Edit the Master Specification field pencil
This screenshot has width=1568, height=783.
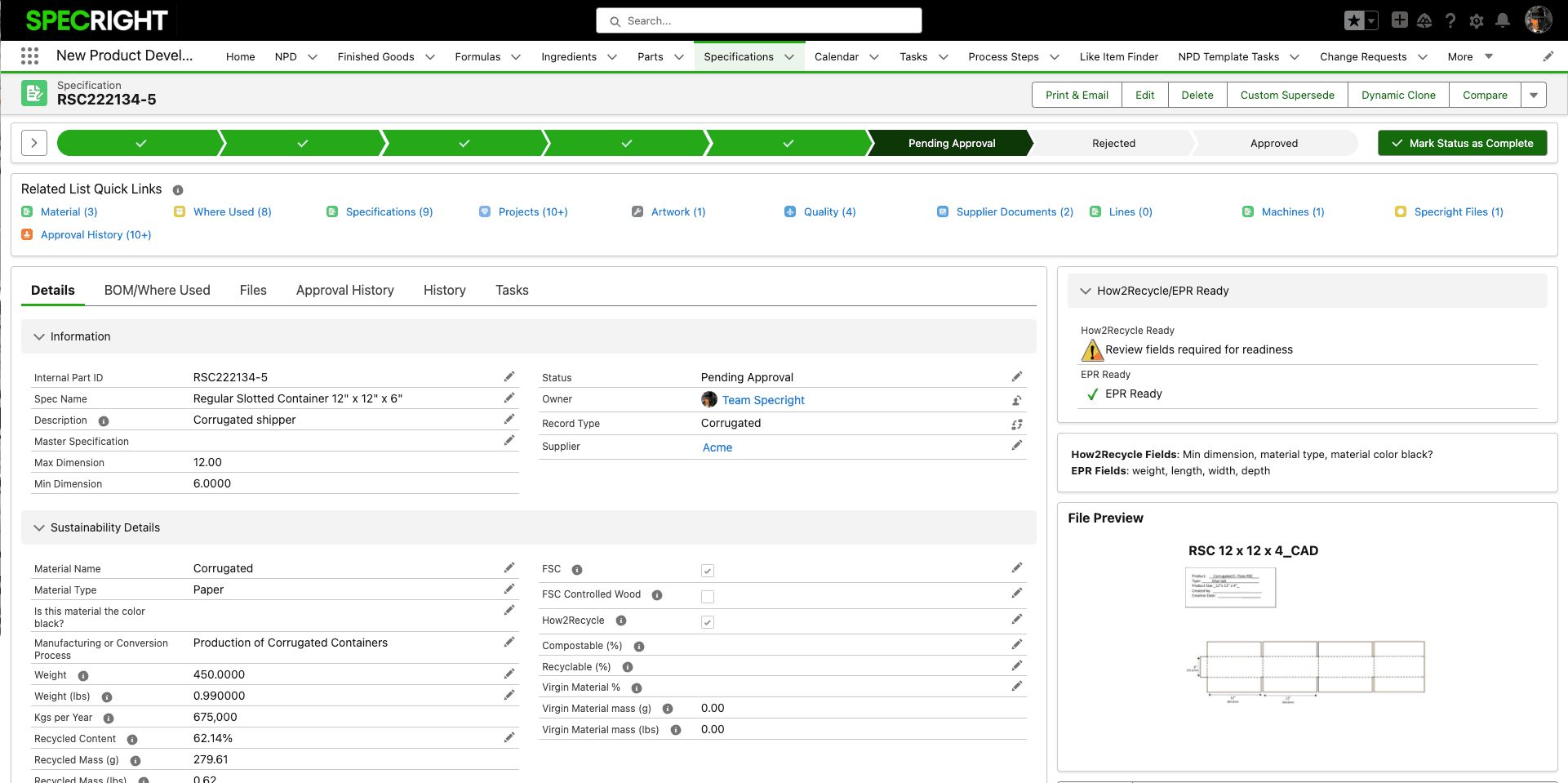tap(509, 440)
